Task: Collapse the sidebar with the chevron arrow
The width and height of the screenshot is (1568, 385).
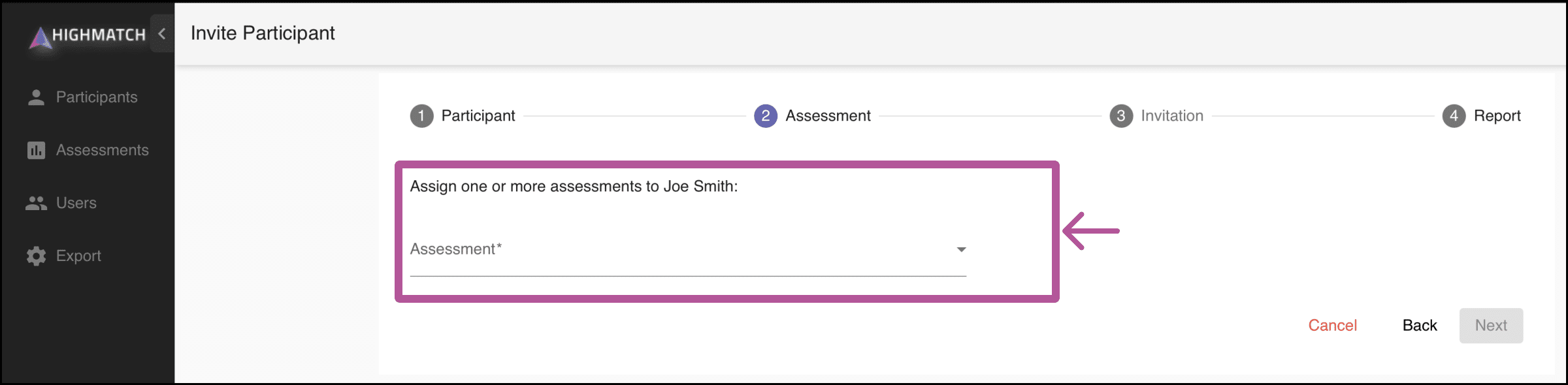Action: 162,33
